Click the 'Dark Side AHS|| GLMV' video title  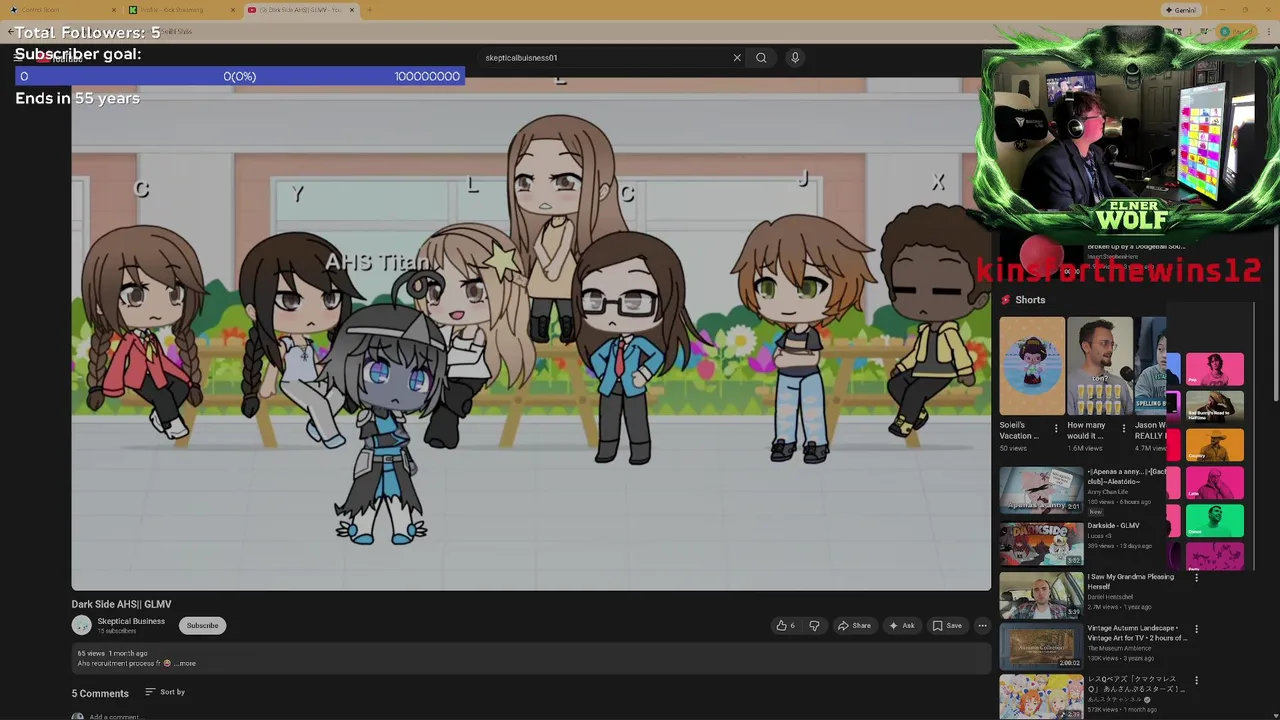[121, 604]
